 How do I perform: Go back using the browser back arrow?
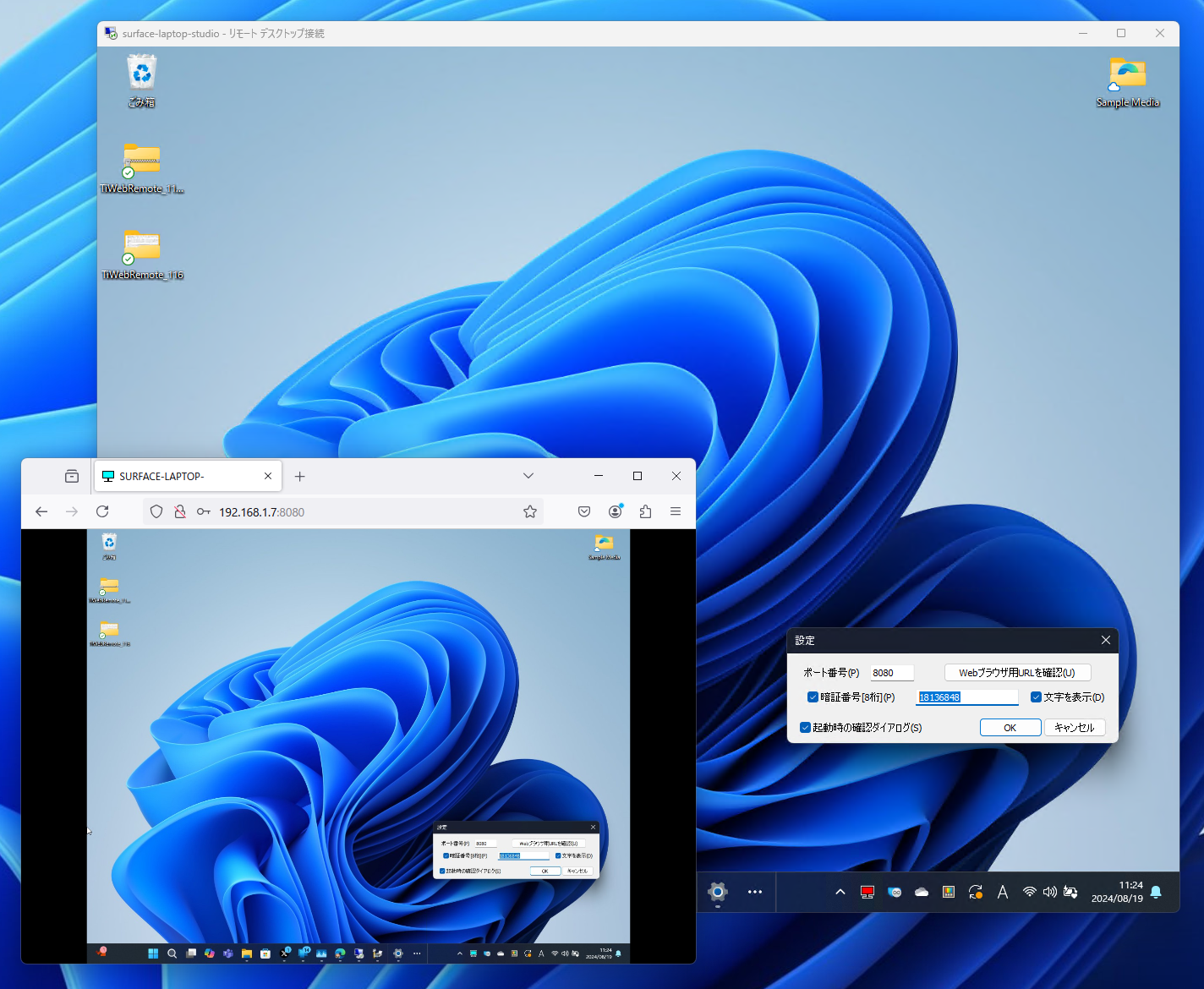41,511
